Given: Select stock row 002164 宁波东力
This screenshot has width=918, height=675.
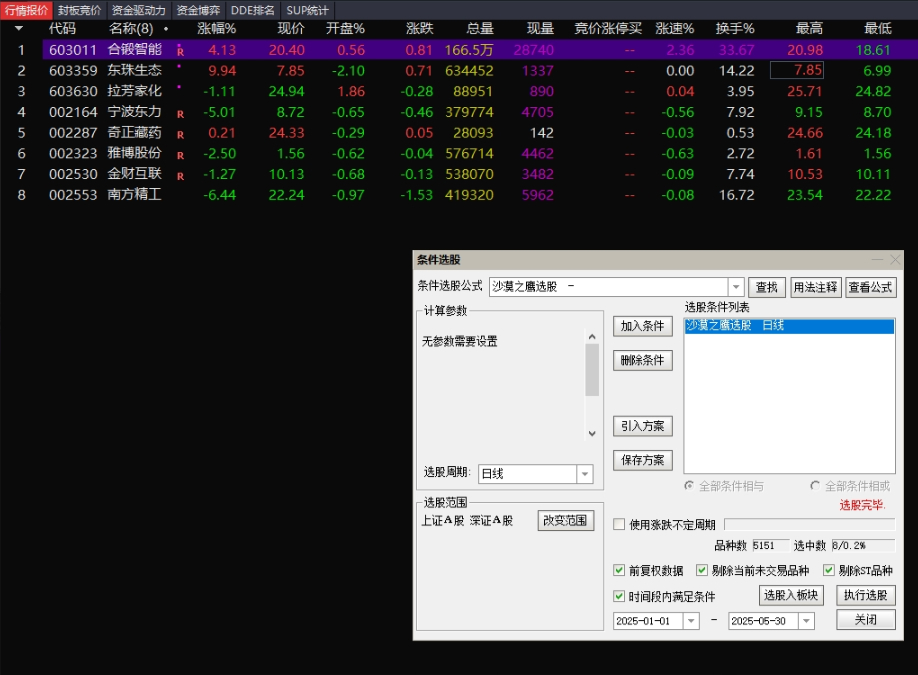Looking at the screenshot, I should pyautogui.click(x=459, y=112).
